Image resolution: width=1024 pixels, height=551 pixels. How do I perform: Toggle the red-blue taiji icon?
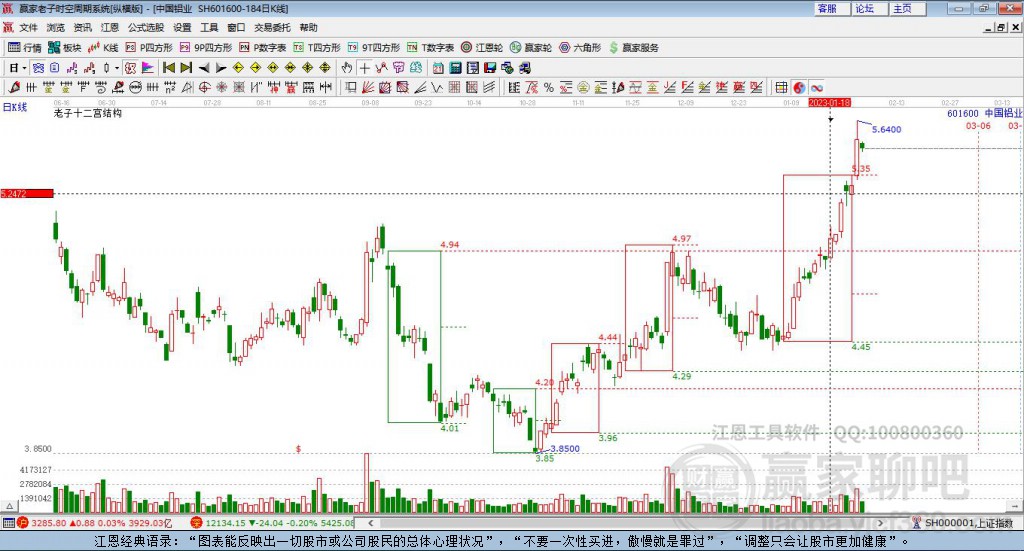(x=799, y=87)
